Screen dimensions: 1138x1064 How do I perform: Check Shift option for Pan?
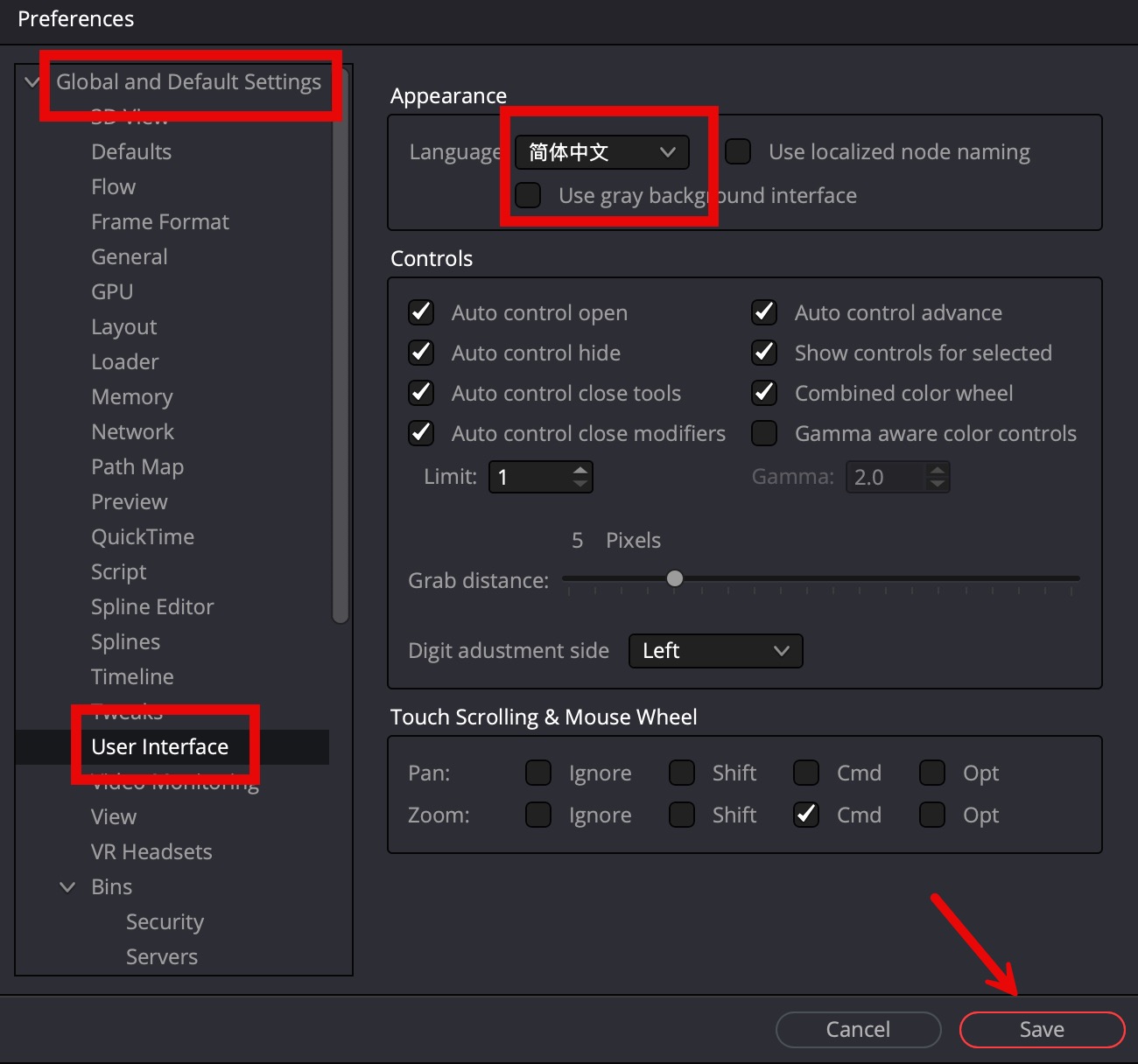(x=682, y=773)
